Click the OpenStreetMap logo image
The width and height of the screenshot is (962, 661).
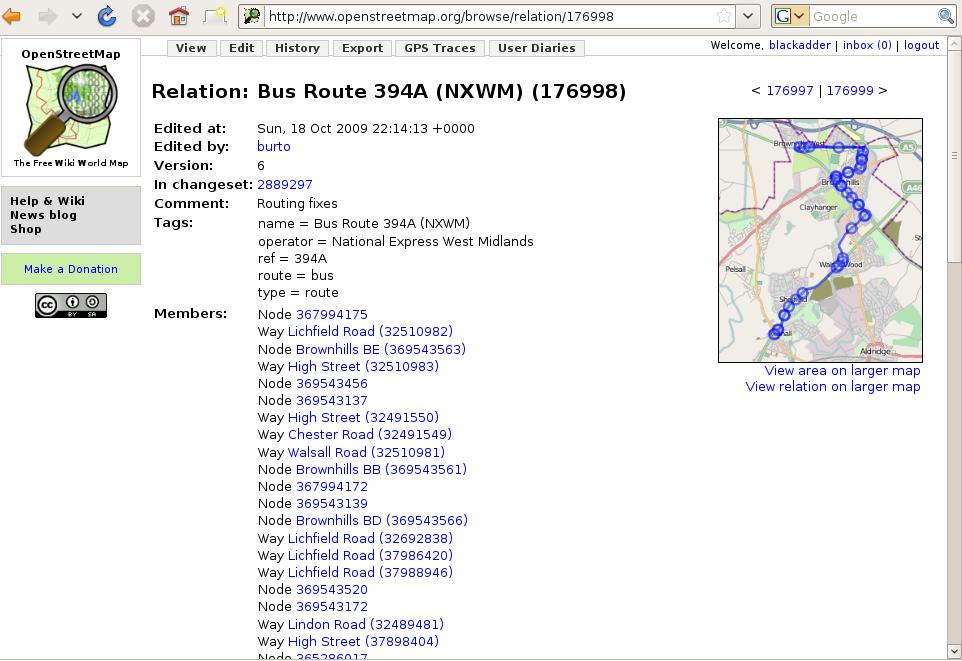pos(71,107)
